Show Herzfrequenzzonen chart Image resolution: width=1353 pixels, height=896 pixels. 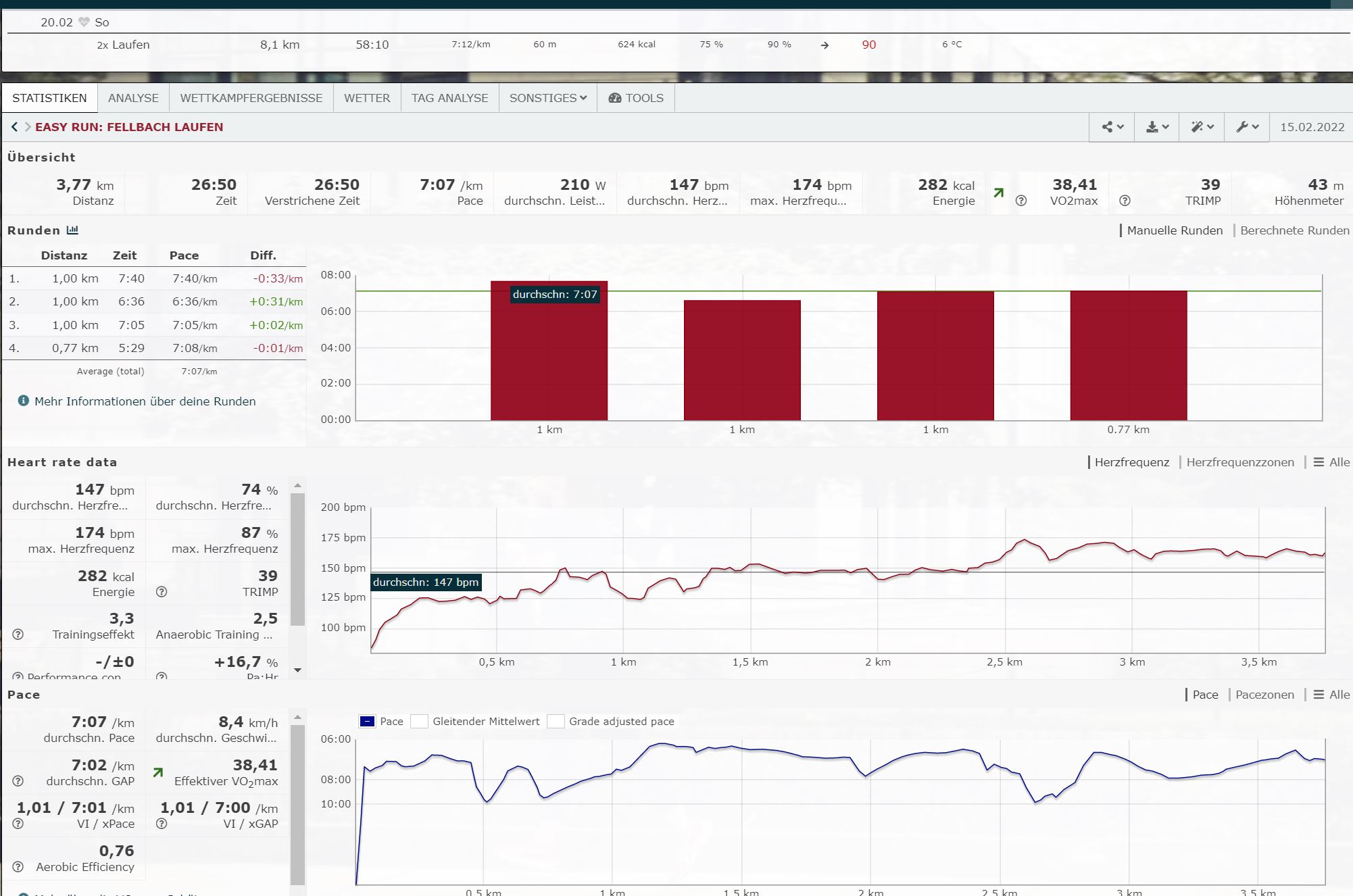(x=1239, y=462)
